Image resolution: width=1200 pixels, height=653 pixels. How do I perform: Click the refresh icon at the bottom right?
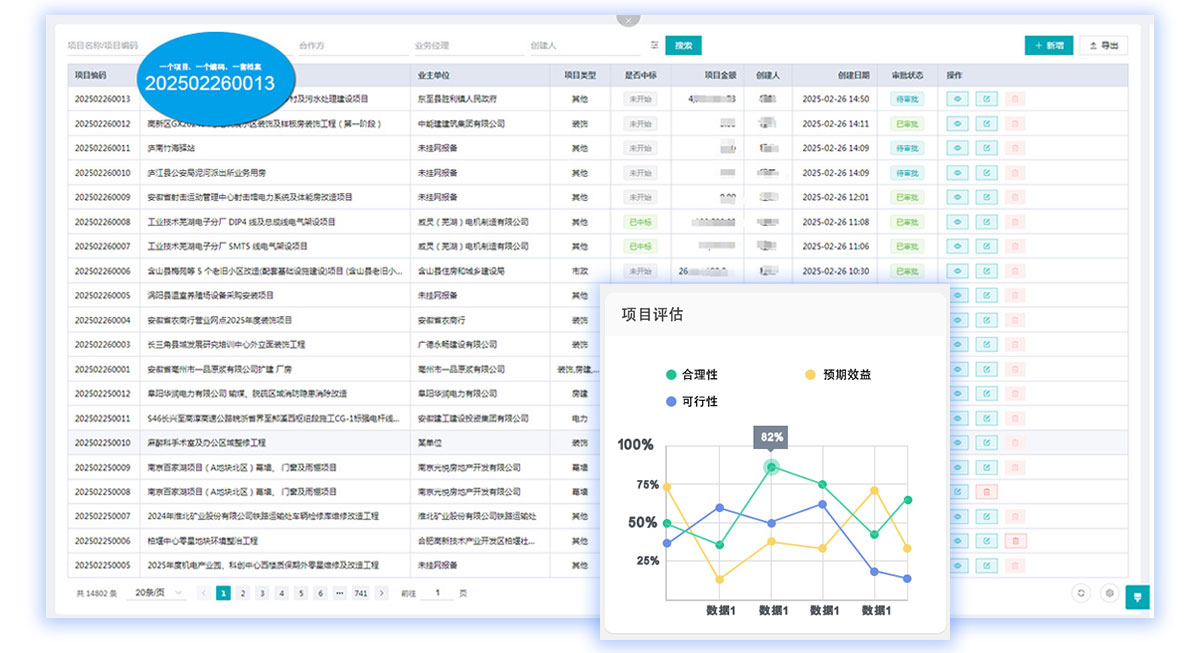click(x=1081, y=593)
